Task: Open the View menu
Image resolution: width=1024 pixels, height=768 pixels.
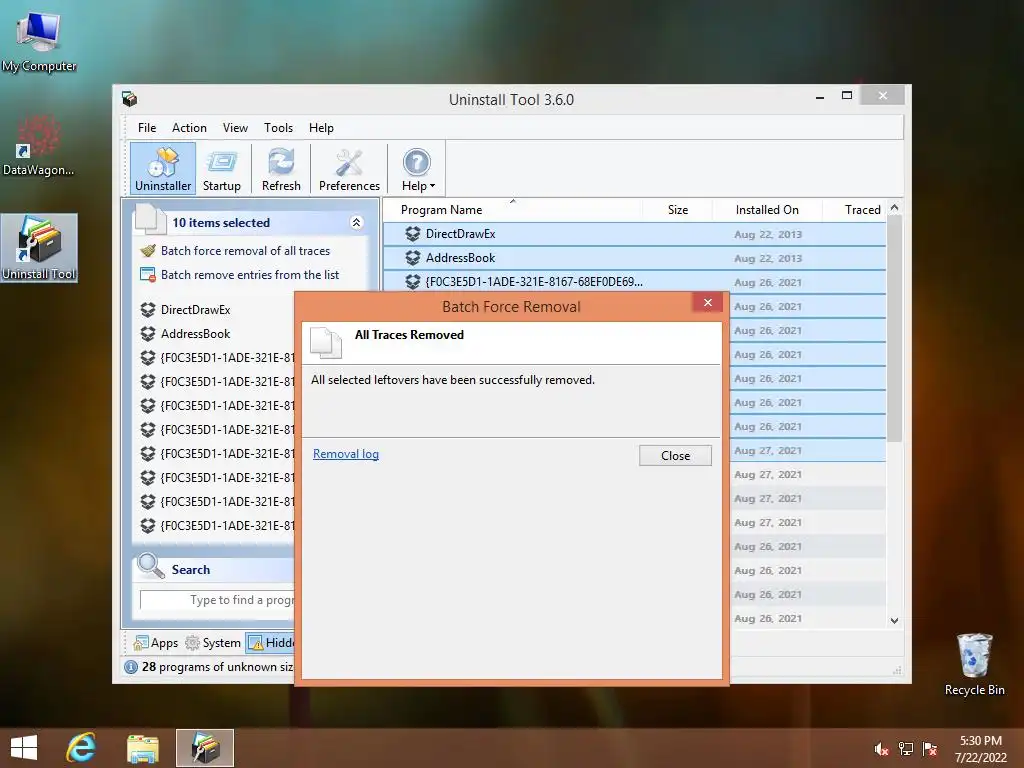Action: (x=235, y=128)
